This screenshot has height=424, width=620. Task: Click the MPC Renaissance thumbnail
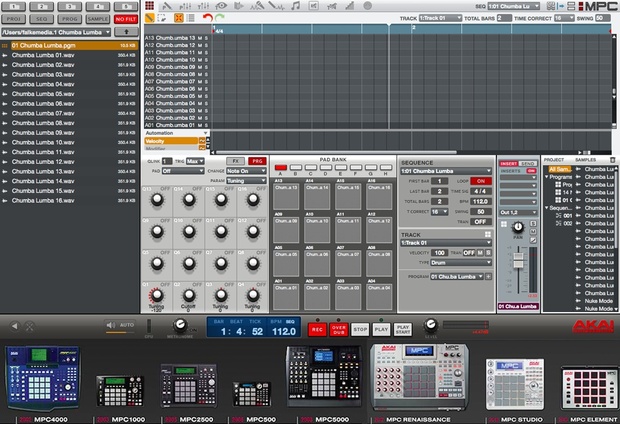[420, 376]
